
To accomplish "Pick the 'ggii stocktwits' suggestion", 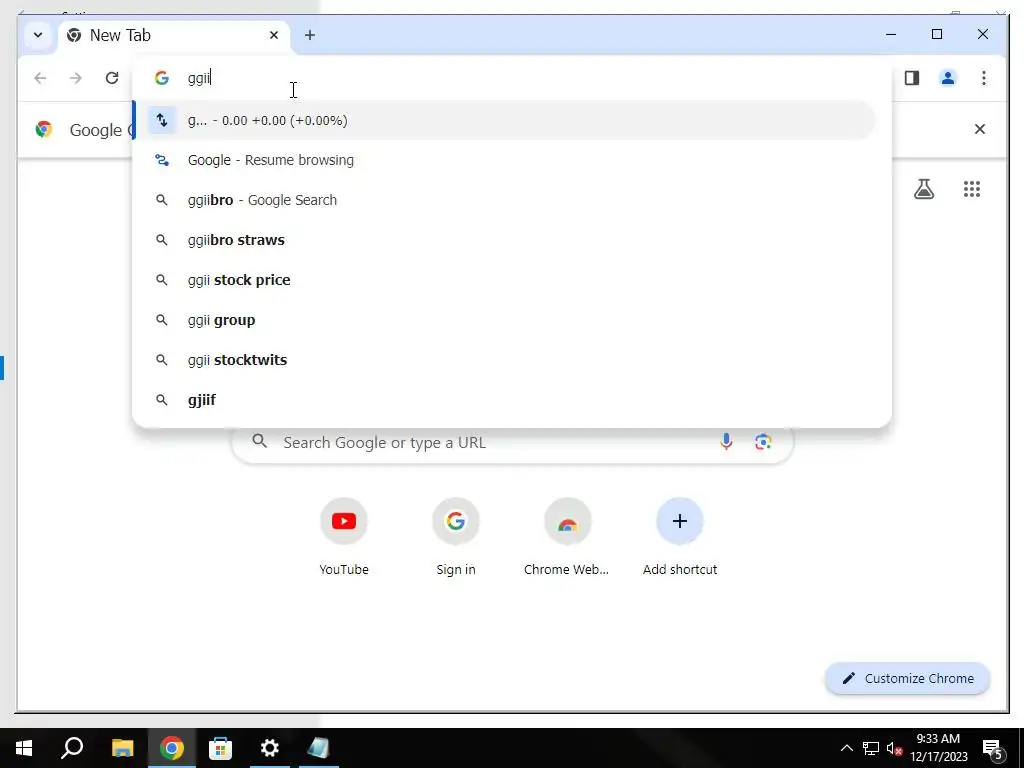I will [504, 360].
